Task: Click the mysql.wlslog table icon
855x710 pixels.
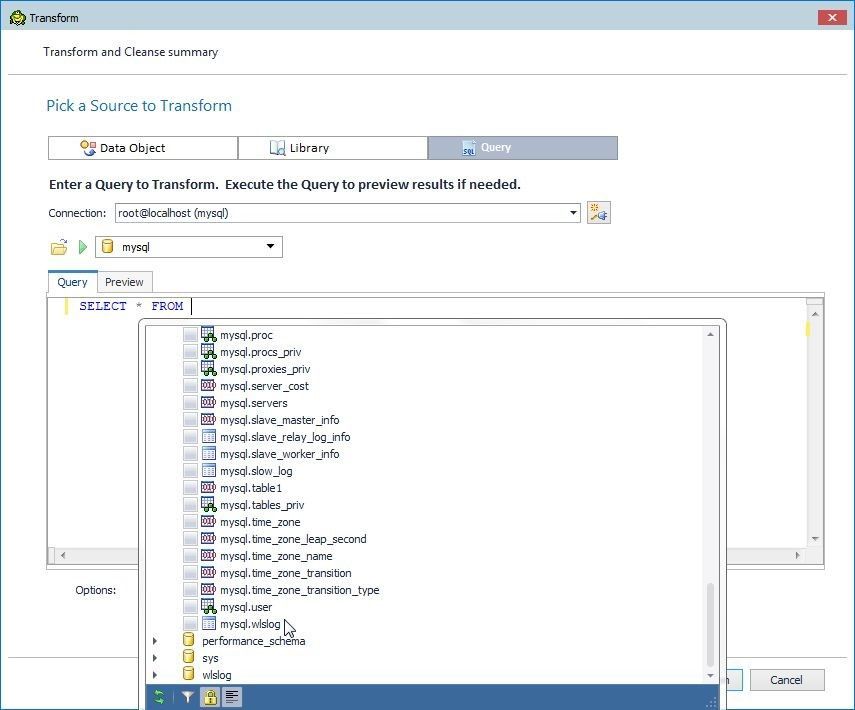Action: [208, 623]
